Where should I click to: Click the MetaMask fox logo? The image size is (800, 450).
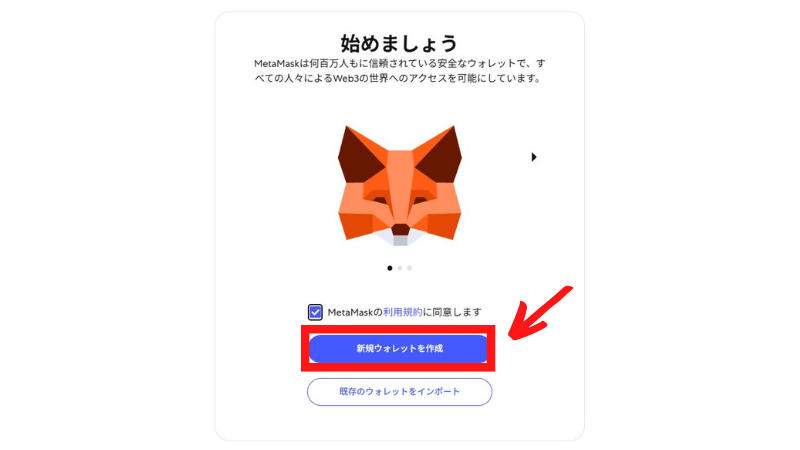(x=399, y=186)
